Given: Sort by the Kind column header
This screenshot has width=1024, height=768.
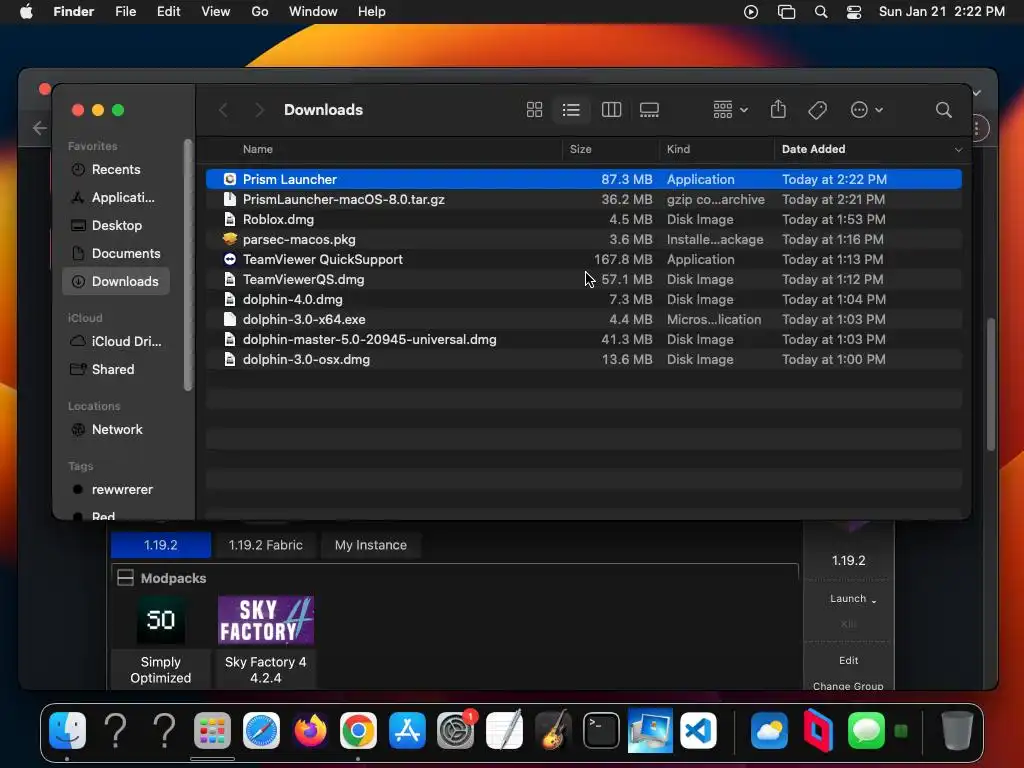Looking at the screenshot, I should (x=678, y=150).
